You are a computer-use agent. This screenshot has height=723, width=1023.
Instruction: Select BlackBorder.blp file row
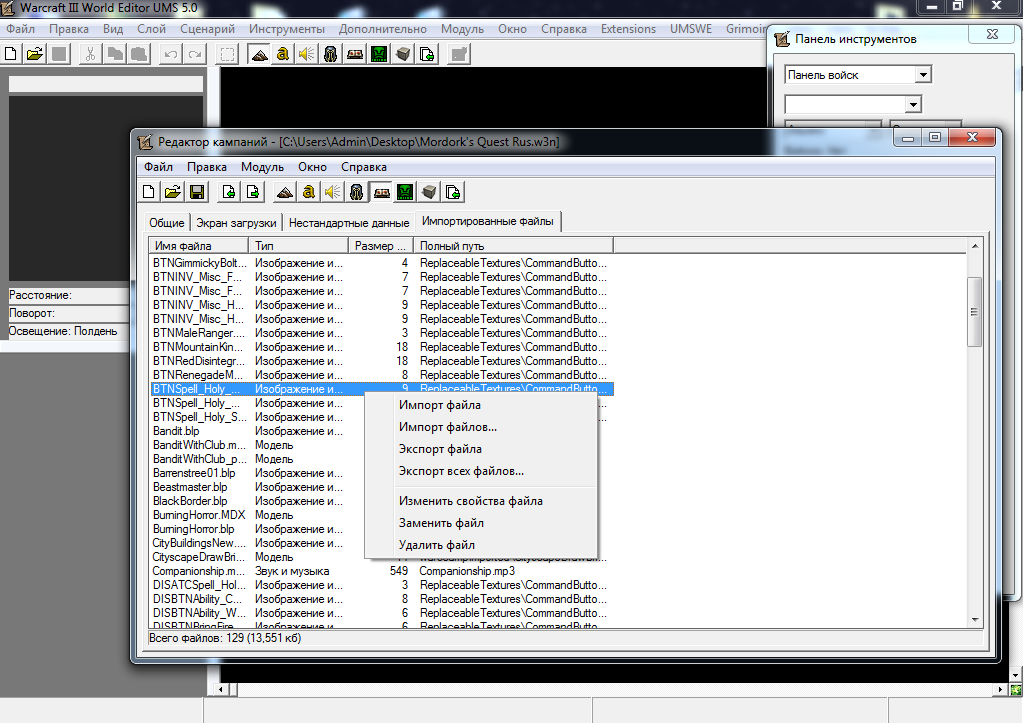[x=381, y=501]
